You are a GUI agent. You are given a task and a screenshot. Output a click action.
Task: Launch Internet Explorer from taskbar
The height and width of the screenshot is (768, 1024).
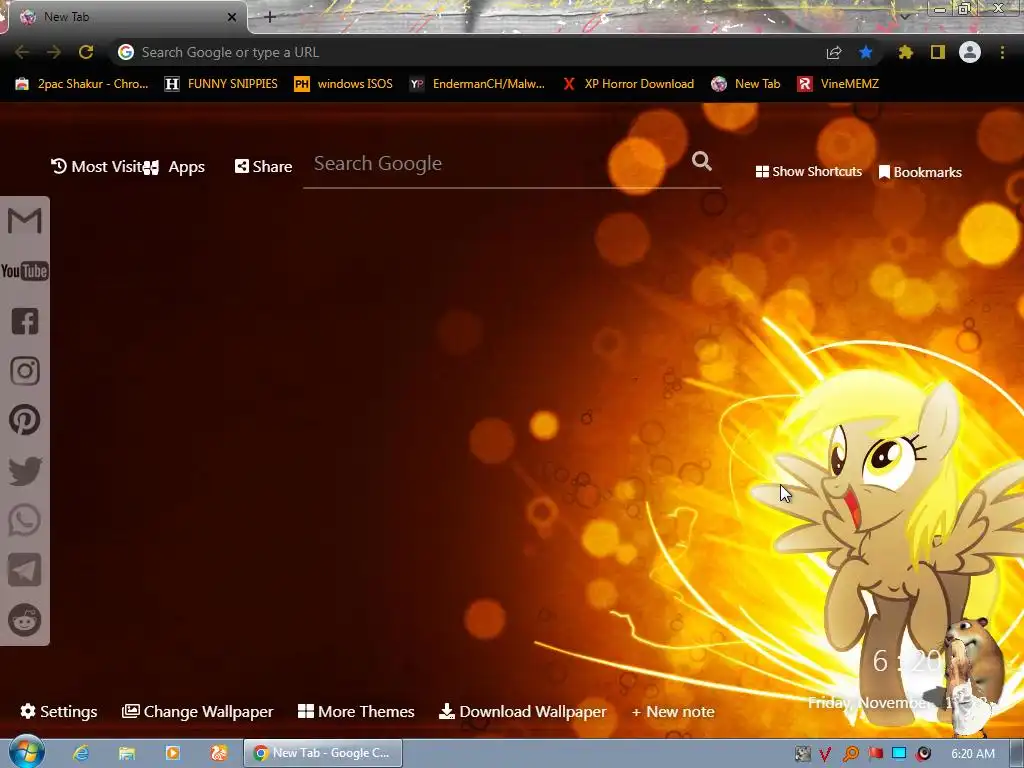[81, 753]
